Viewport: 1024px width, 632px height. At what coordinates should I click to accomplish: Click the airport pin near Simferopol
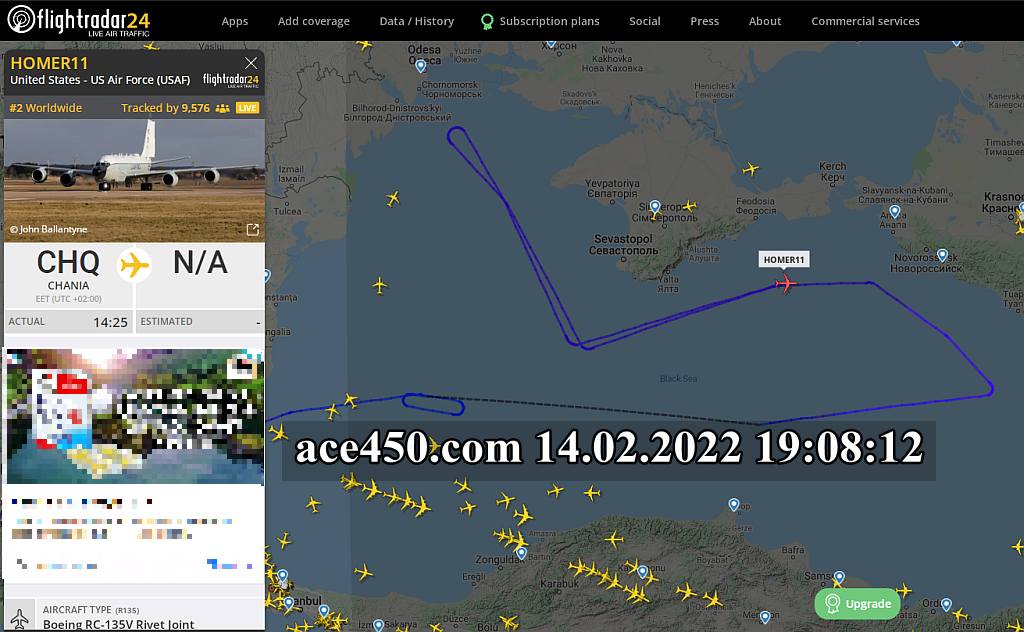(655, 207)
